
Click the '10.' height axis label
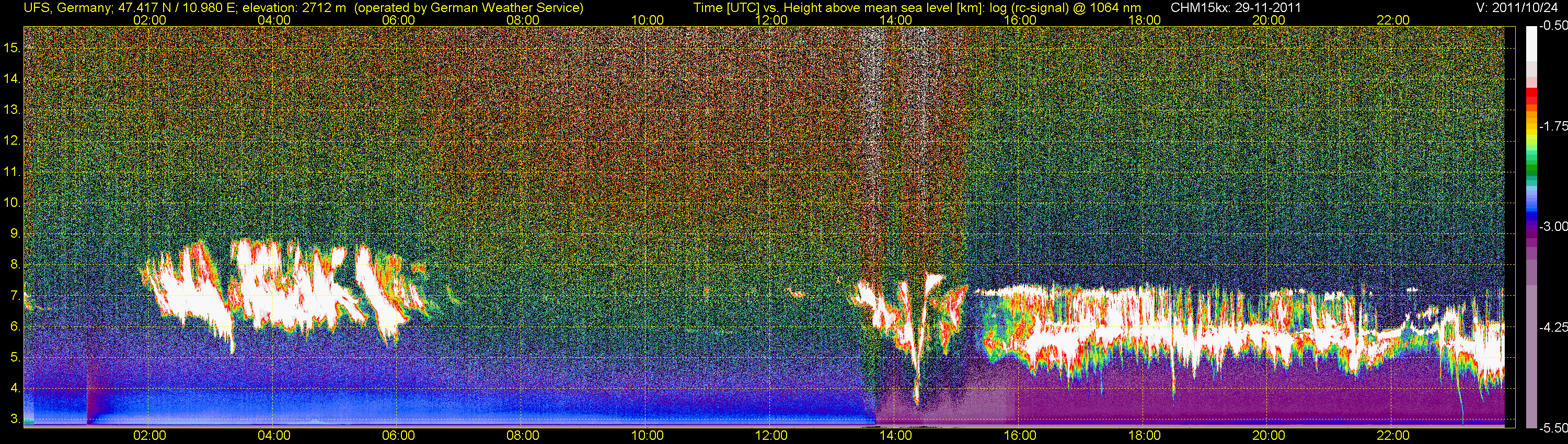[x=12, y=203]
